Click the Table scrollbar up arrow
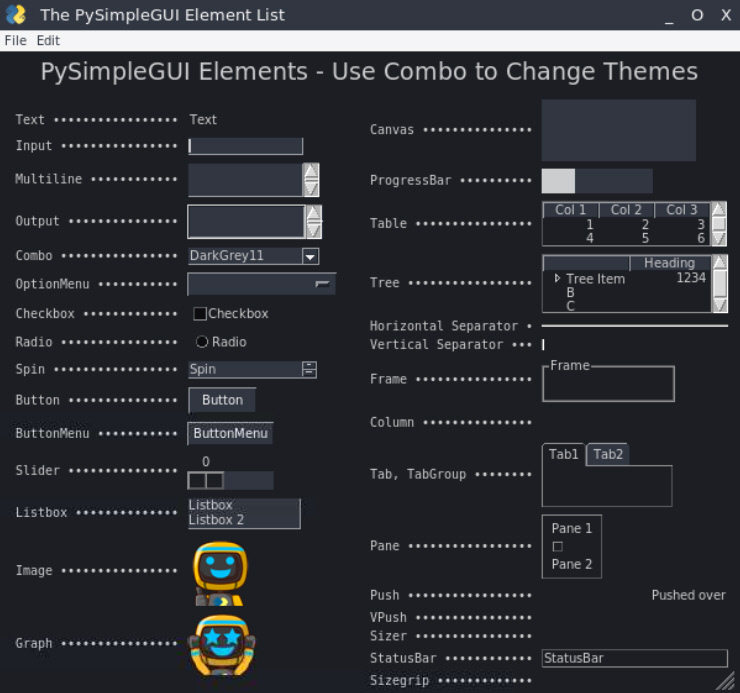740x693 pixels. pos(718,210)
